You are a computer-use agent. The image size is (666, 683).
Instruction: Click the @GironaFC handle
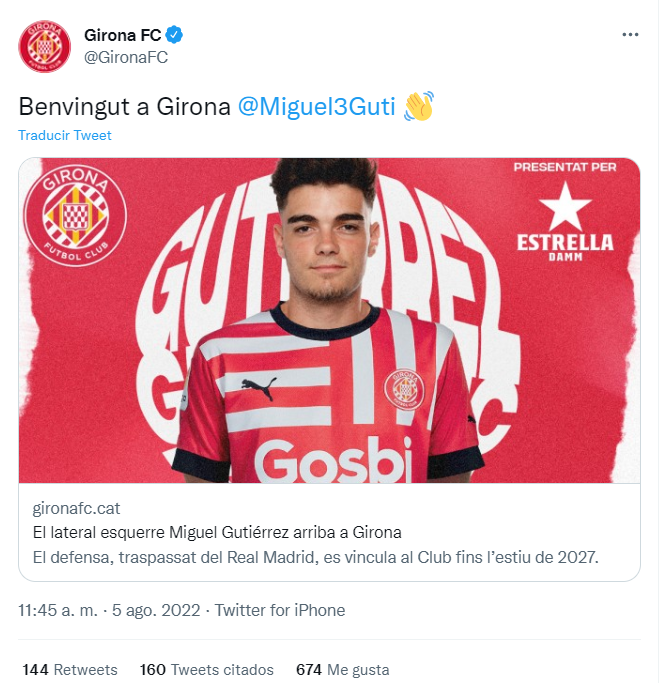pyautogui.click(x=125, y=57)
